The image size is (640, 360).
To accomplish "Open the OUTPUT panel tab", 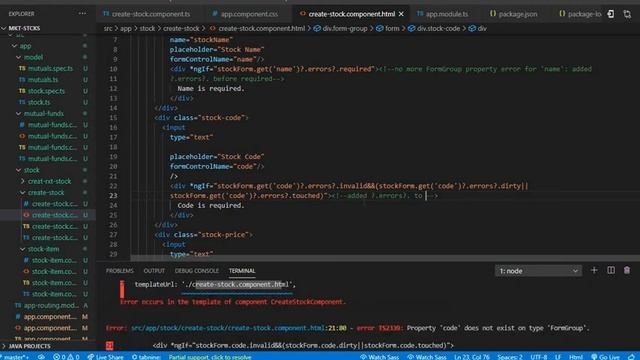I will pyautogui.click(x=154, y=271).
